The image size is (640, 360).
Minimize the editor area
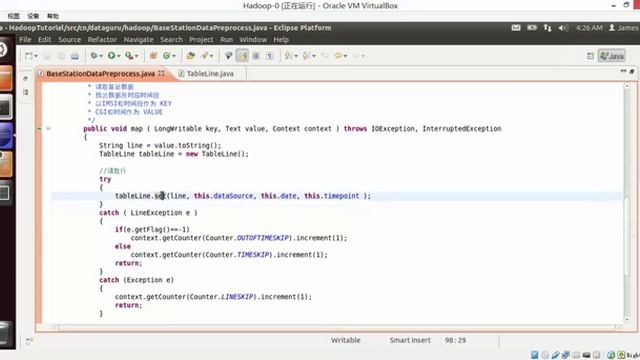pos(623,71)
